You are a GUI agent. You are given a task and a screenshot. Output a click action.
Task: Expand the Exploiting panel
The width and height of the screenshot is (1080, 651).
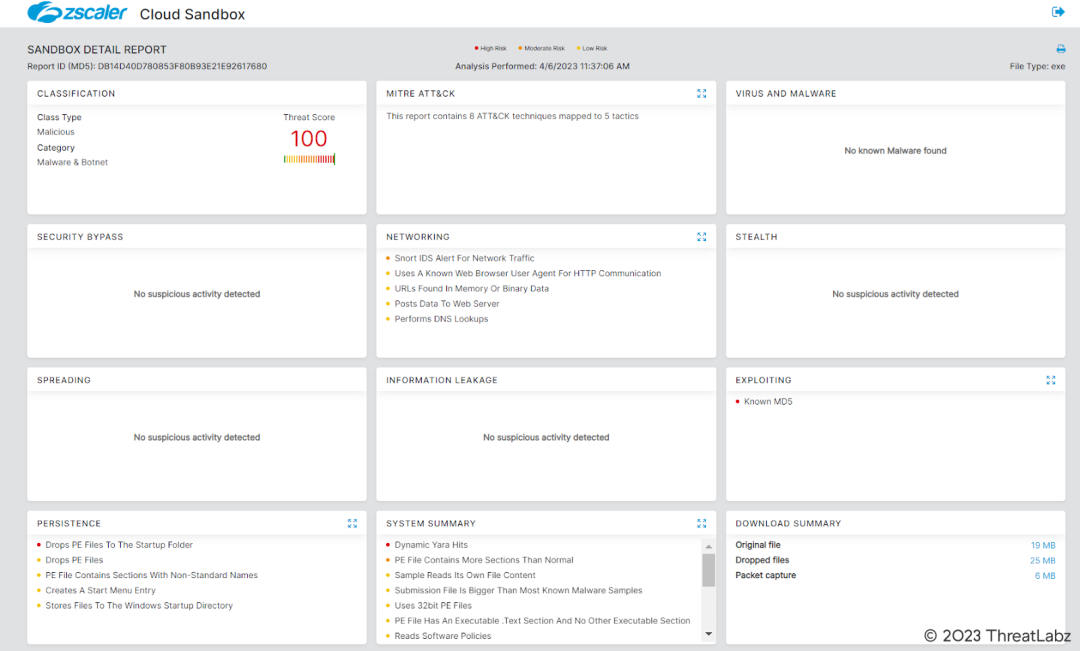coord(1050,380)
